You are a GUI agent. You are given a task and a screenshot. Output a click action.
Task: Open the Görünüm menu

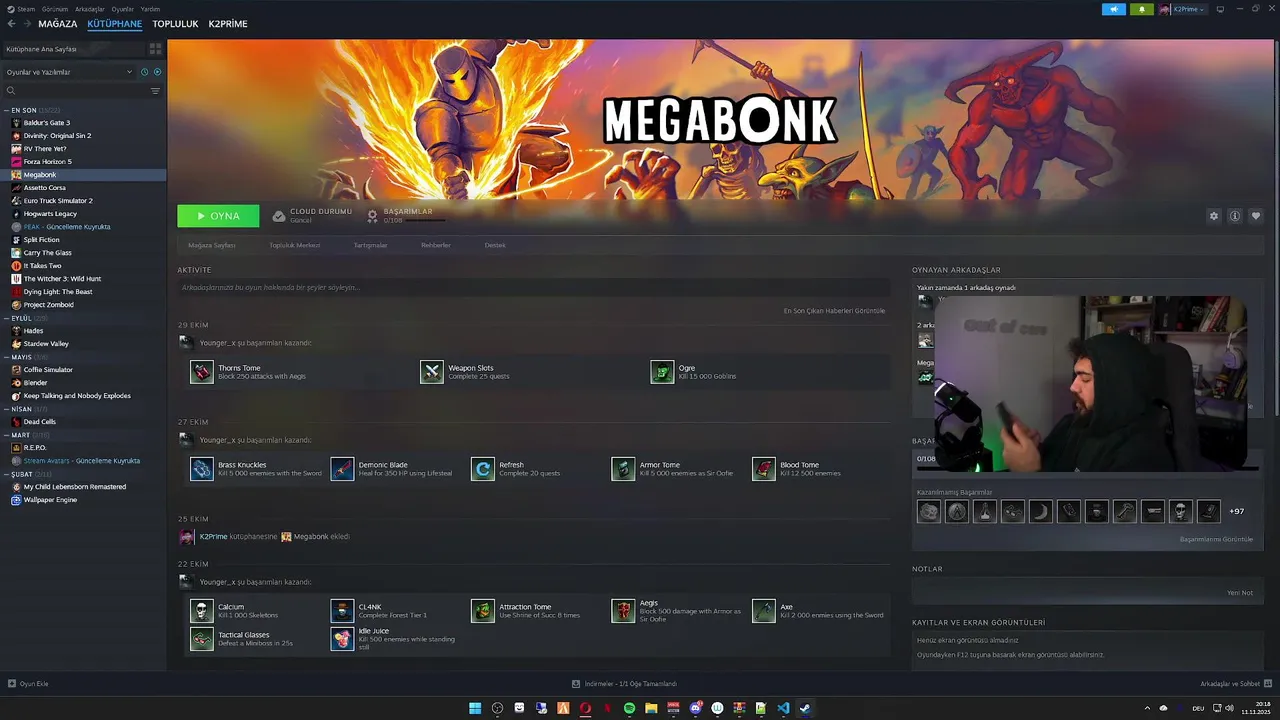click(55, 9)
